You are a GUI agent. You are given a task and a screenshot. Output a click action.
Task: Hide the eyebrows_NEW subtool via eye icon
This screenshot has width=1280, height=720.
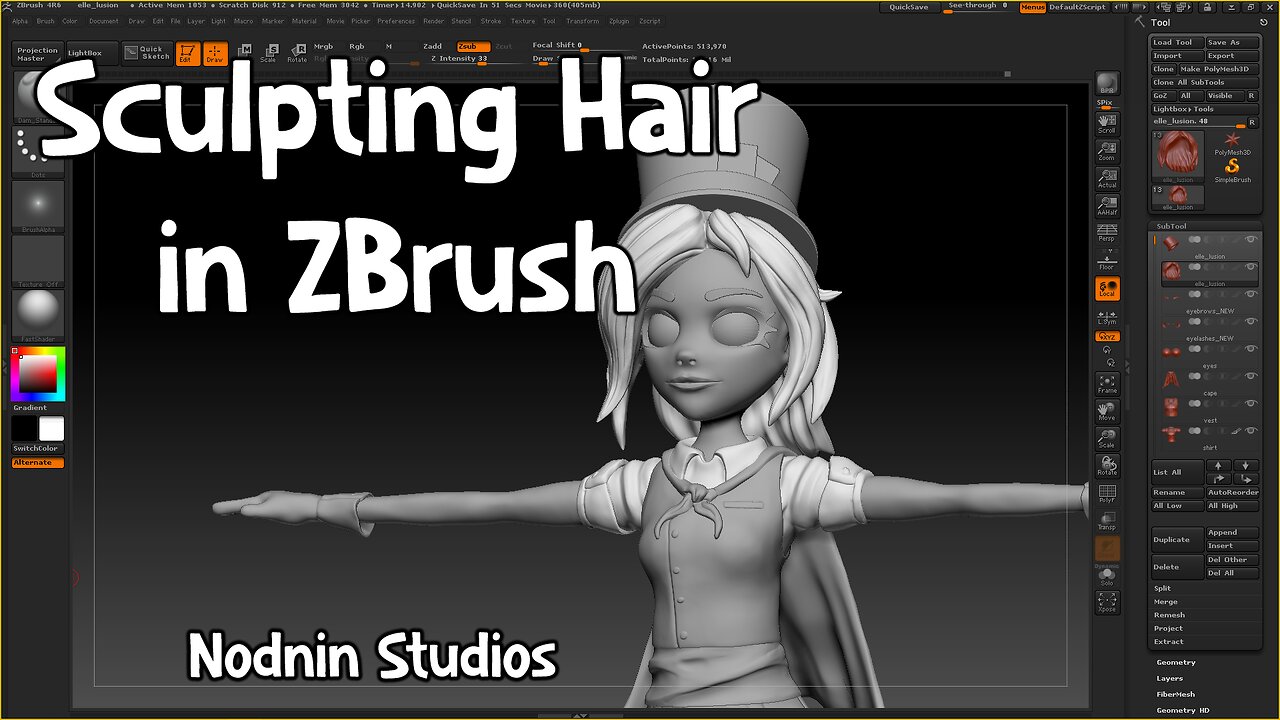[1250, 296]
